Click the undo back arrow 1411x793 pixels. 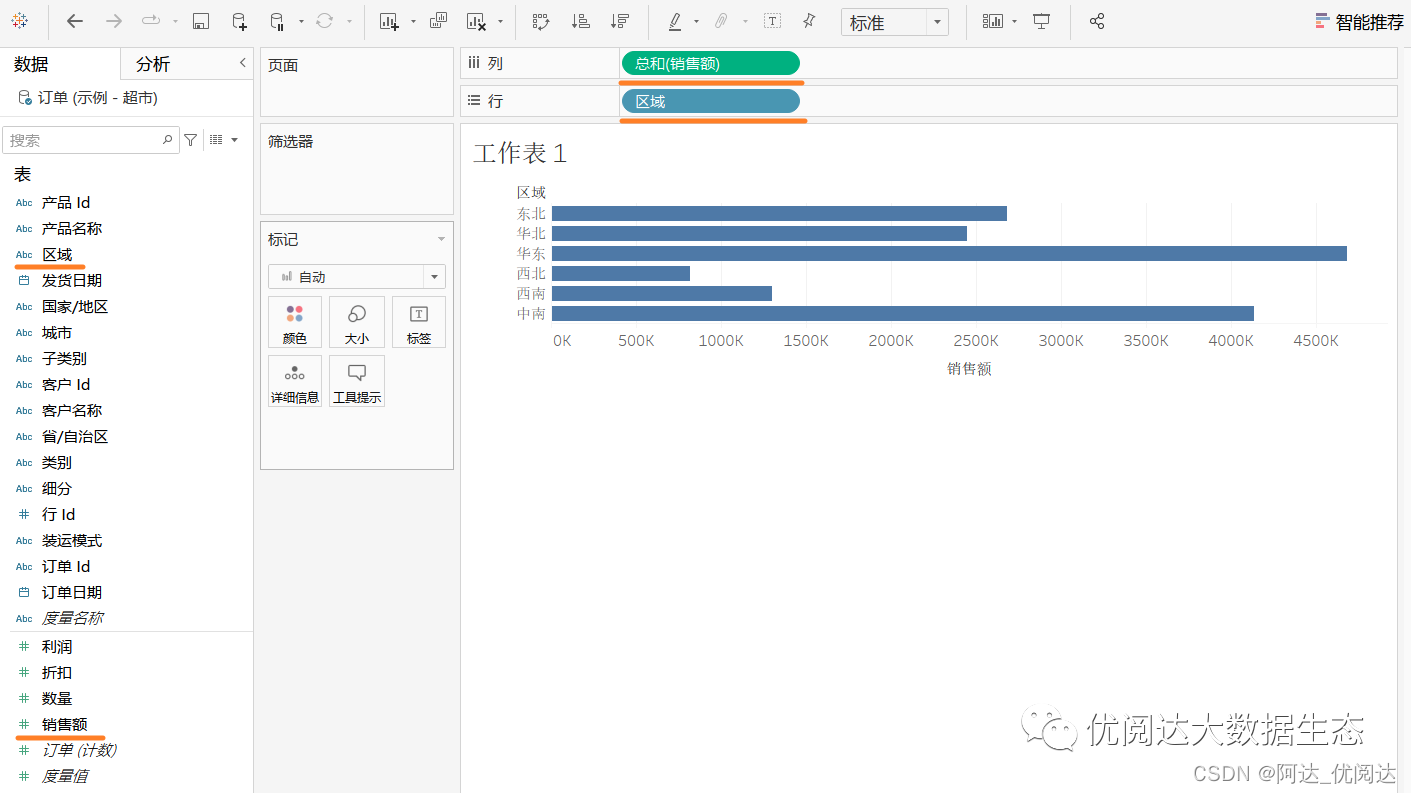click(75, 21)
